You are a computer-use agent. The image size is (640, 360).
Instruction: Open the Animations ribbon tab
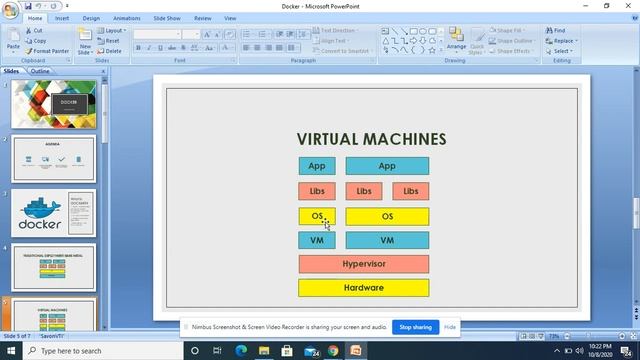(x=127, y=18)
